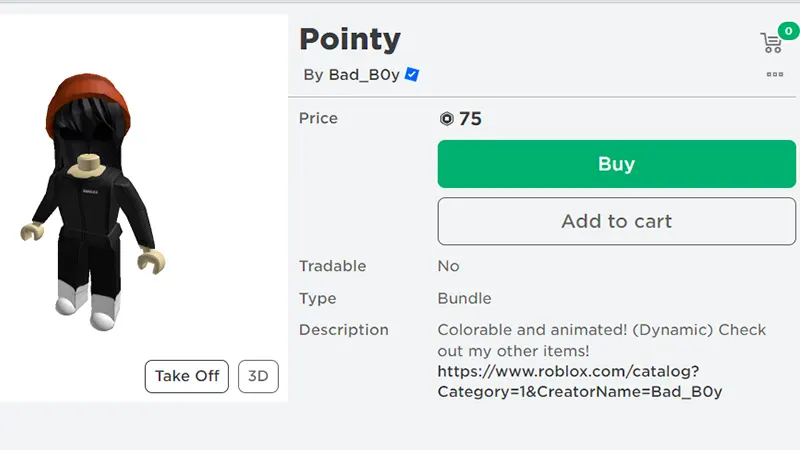Click the description text Colorable and animated
Screen dimensions: 800x450
pyautogui.click(x=532, y=330)
